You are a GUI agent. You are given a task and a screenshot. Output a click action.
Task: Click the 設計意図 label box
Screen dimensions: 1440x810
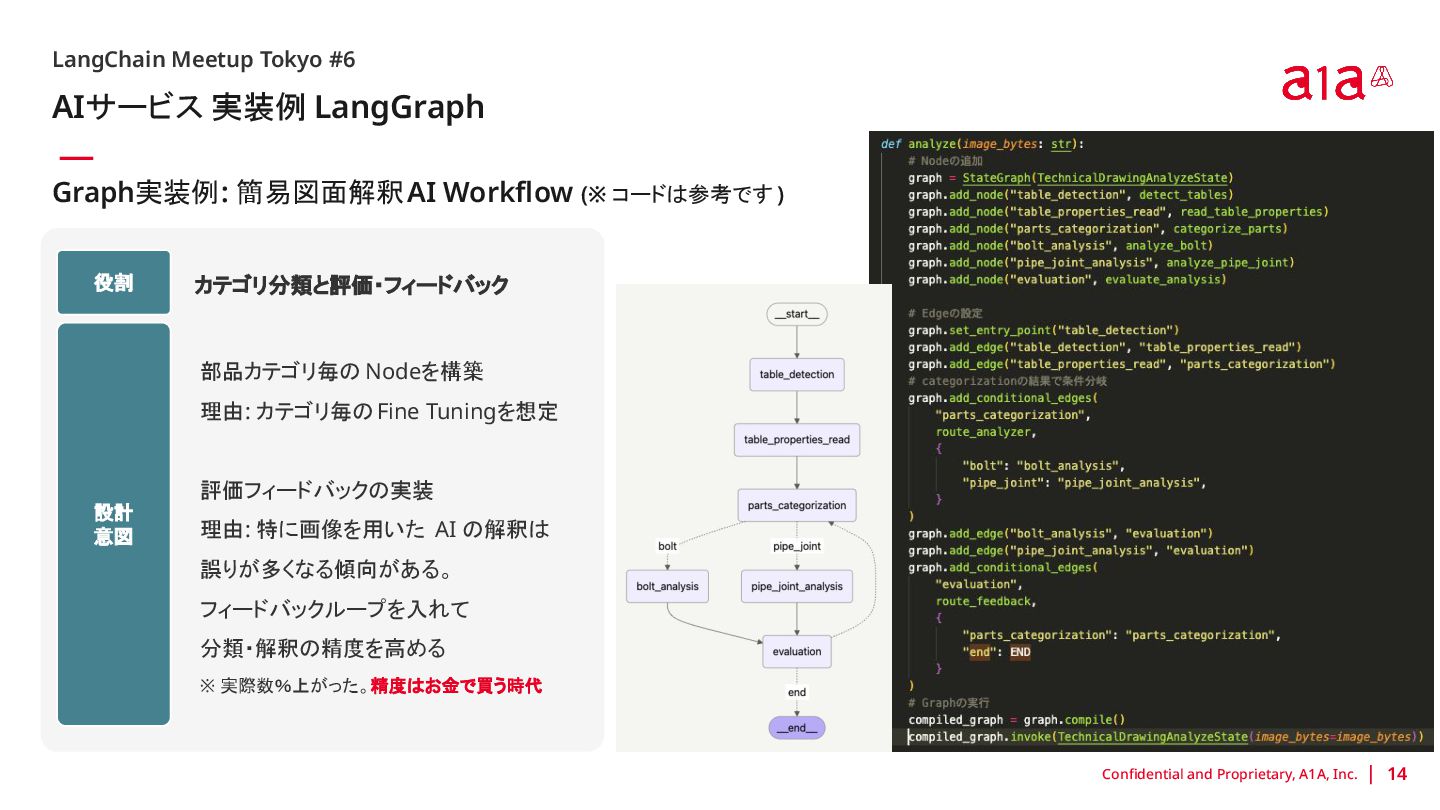pyautogui.click(x=114, y=524)
